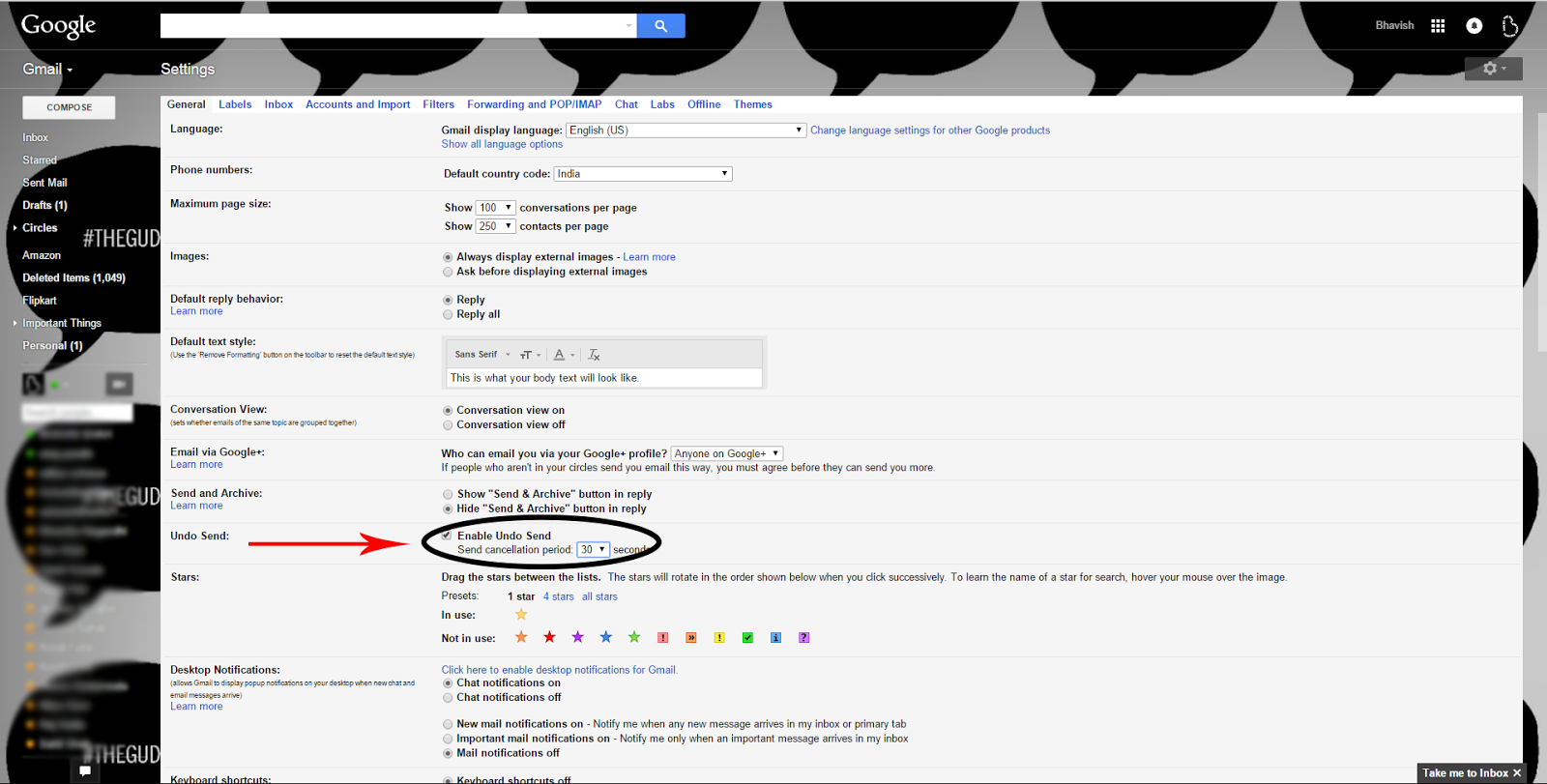Viewport: 1547px width, 784px height.
Task: Click the COMPOSE button
Action: coord(69,107)
